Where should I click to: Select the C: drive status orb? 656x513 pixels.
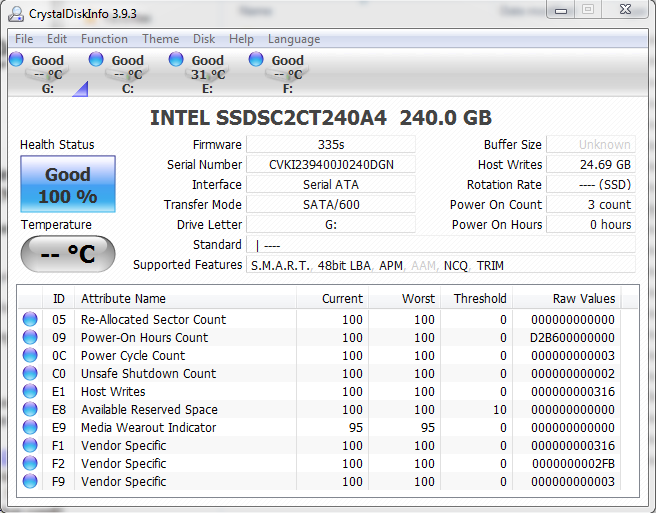96,60
